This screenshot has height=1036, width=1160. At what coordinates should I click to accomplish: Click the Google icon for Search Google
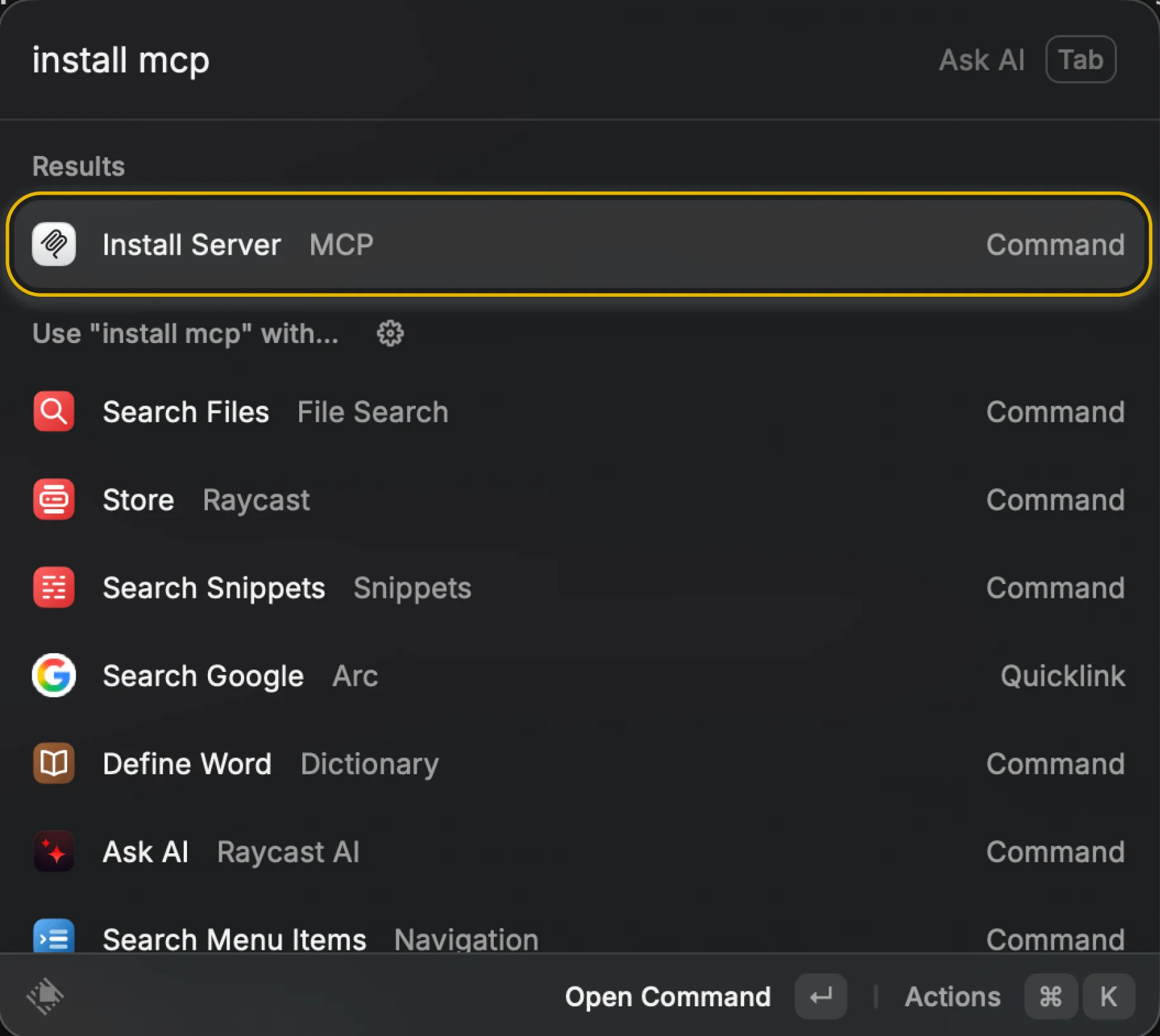pyautogui.click(x=54, y=676)
